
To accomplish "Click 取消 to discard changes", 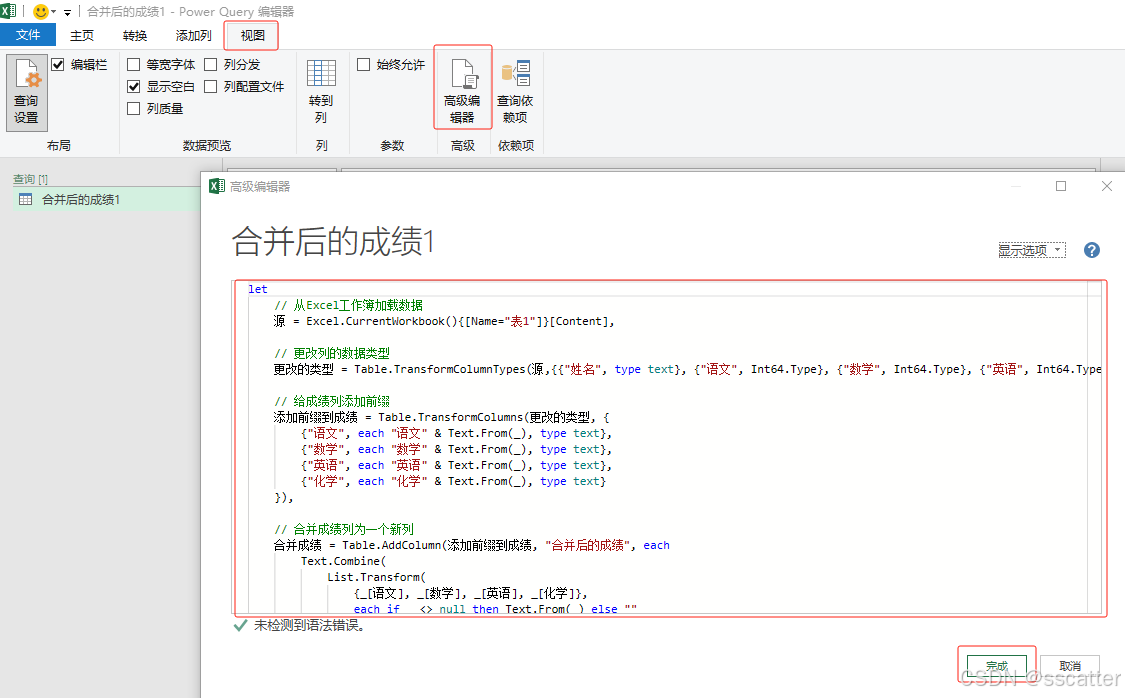I will click(x=1070, y=666).
